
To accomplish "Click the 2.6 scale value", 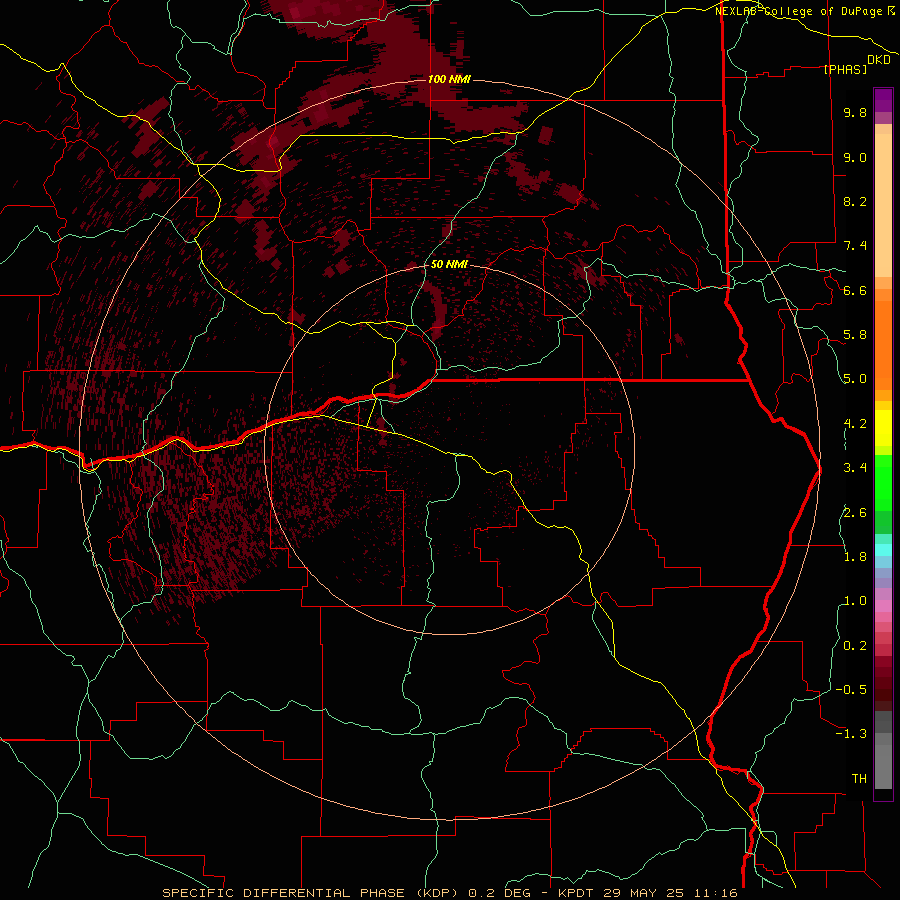I will pos(855,513).
